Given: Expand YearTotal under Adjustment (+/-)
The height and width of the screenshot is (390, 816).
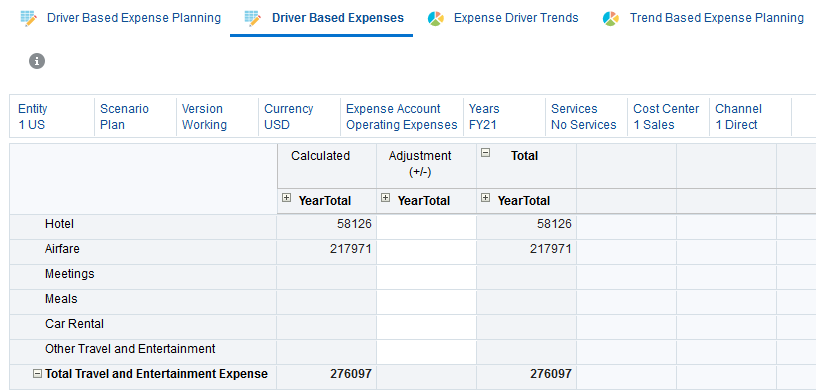Looking at the screenshot, I should (x=385, y=197).
